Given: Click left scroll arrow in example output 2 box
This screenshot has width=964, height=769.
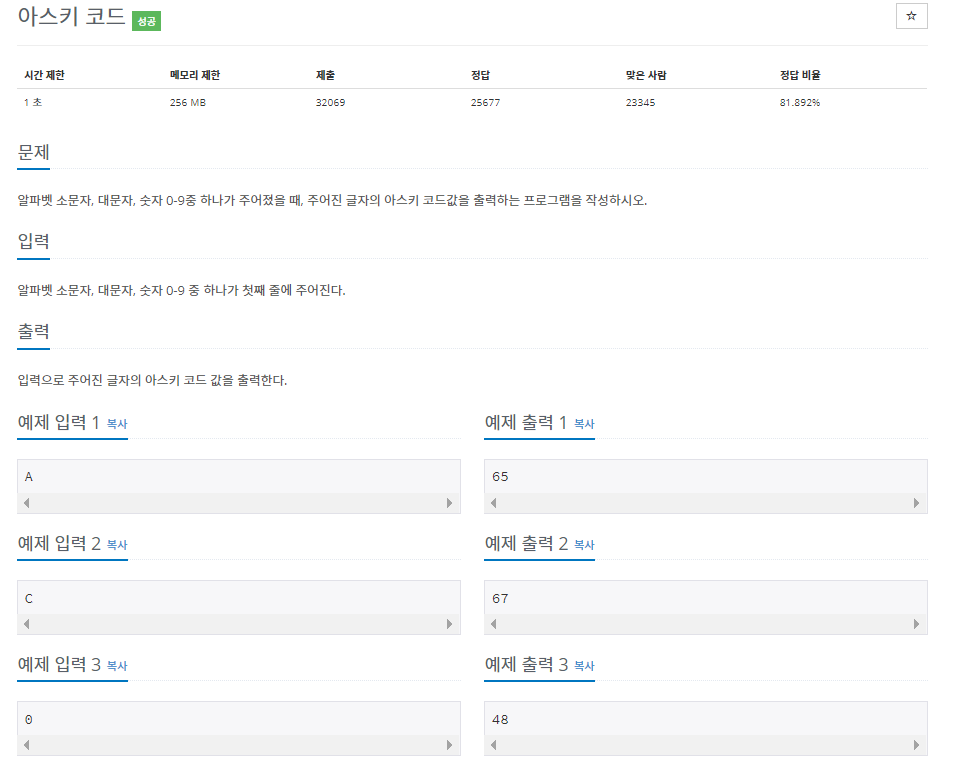Looking at the screenshot, I should [x=494, y=624].
